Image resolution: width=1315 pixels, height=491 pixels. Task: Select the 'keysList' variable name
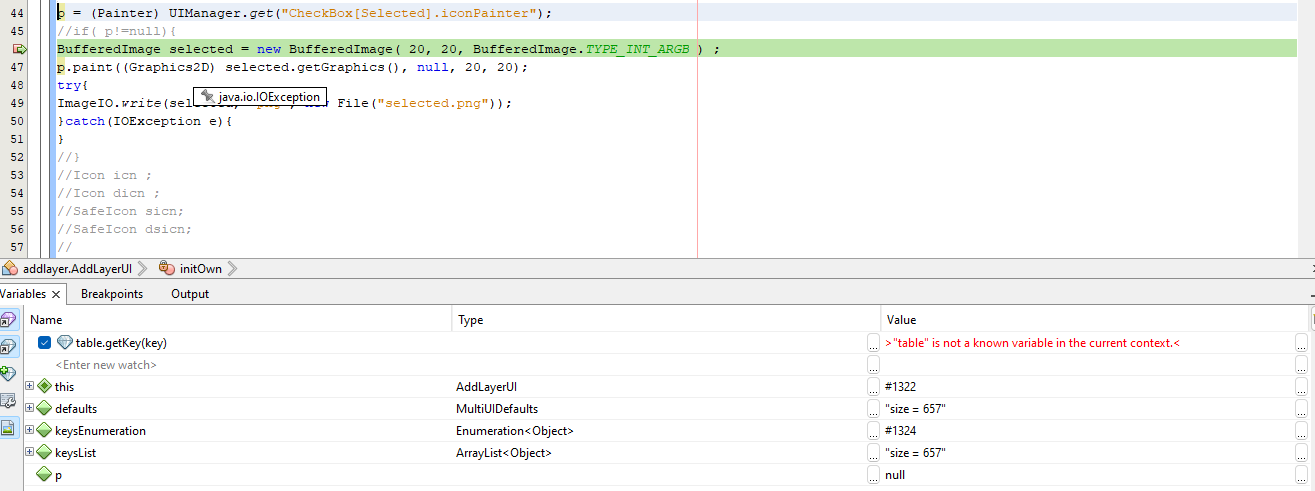click(x=75, y=453)
